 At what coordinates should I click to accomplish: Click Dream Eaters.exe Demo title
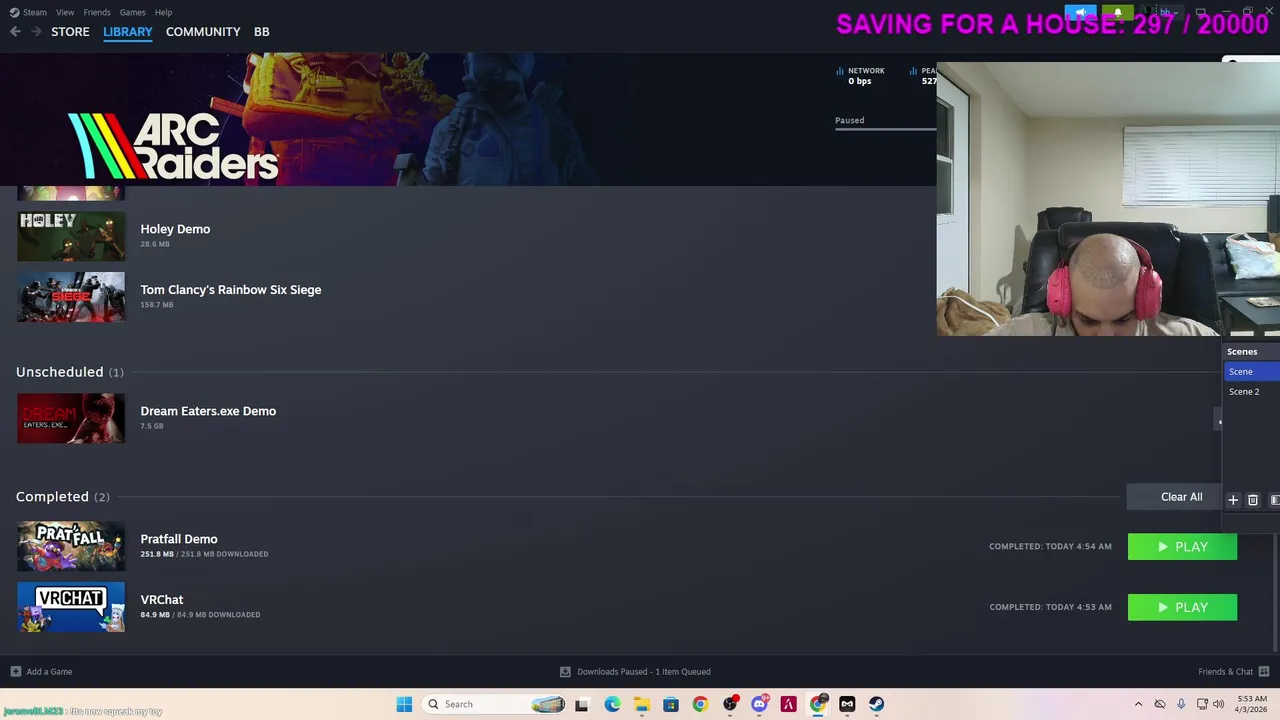click(208, 411)
